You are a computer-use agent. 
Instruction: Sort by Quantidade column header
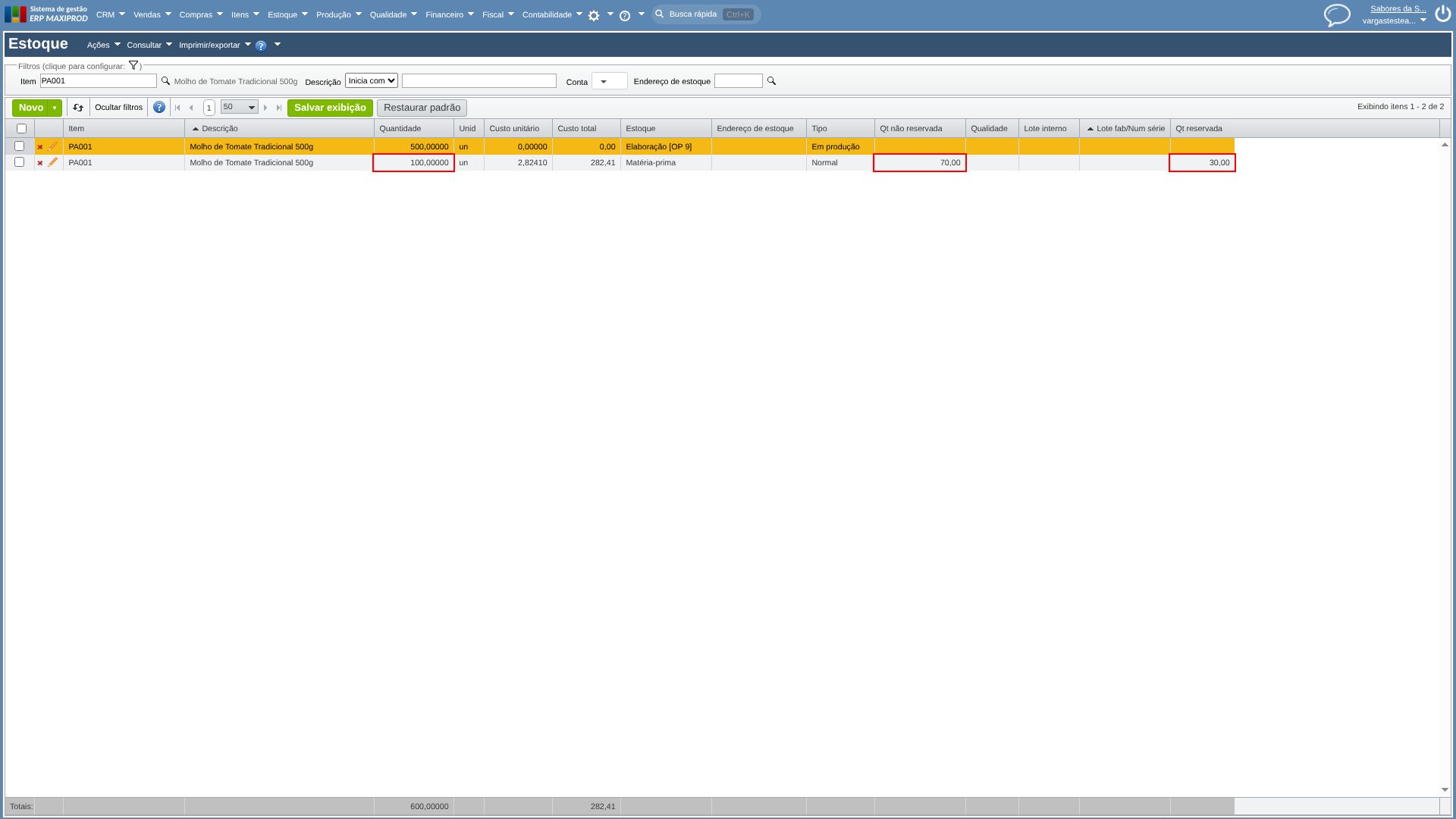tap(400, 129)
